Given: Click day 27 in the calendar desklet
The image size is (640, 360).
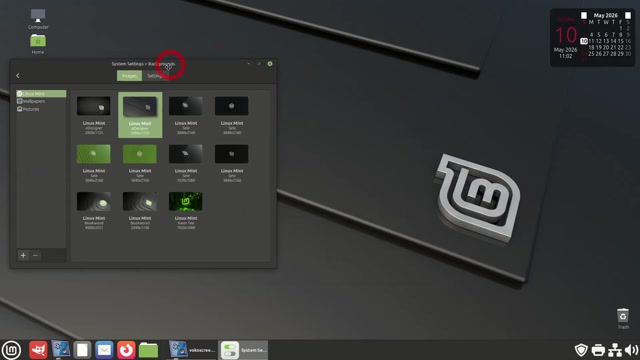Looking at the screenshot, I should [606, 54].
